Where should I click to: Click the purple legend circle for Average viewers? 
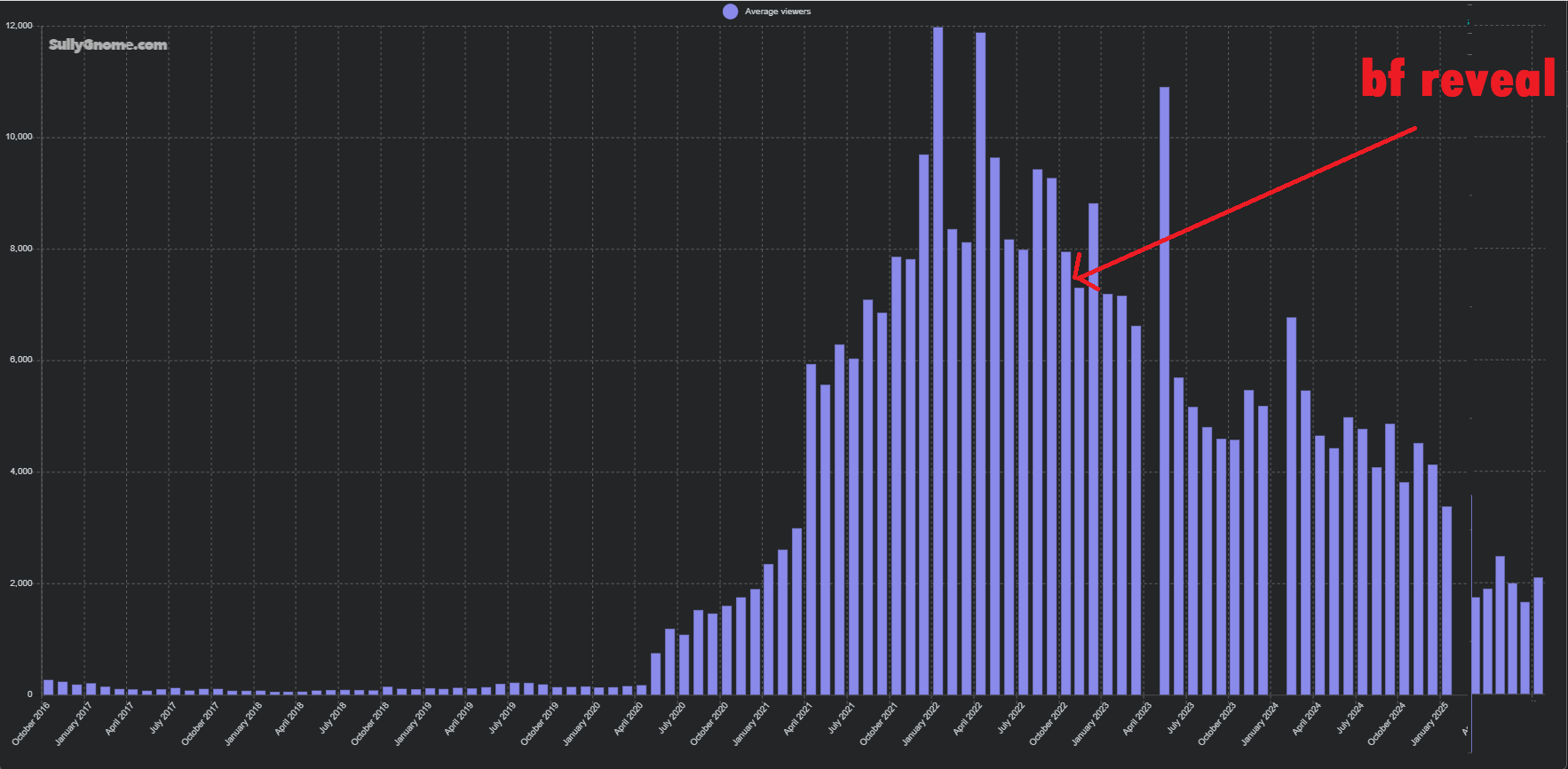[x=730, y=12]
